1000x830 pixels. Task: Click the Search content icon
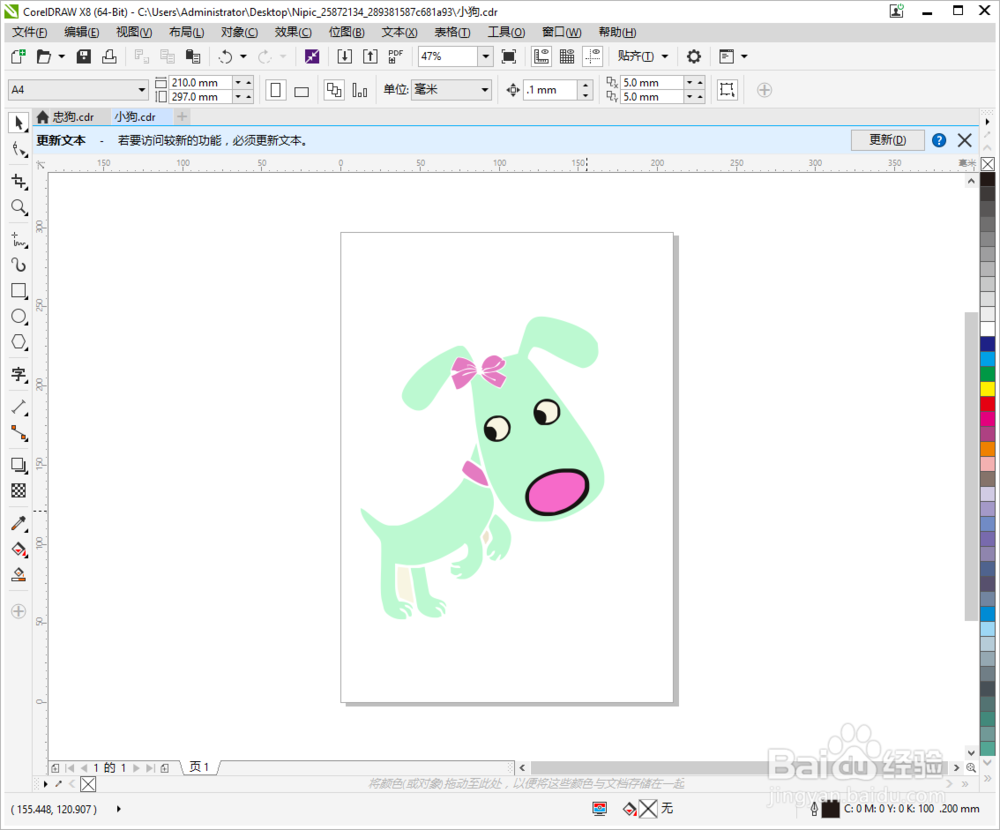(312, 57)
